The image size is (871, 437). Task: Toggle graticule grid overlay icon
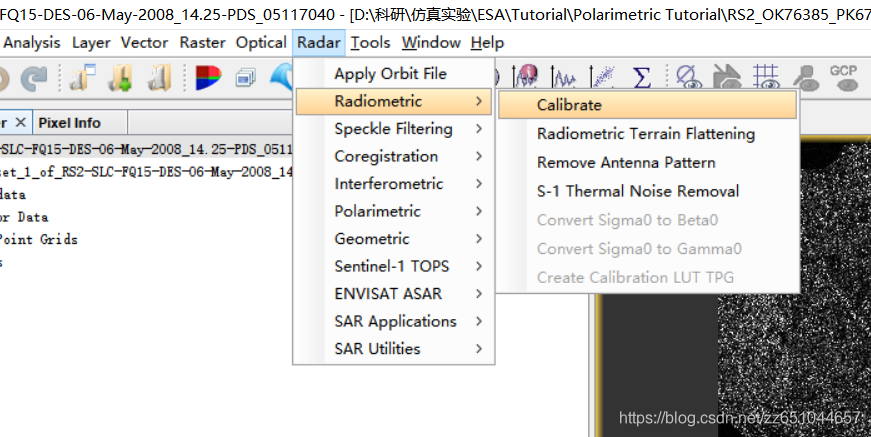point(766,77)
